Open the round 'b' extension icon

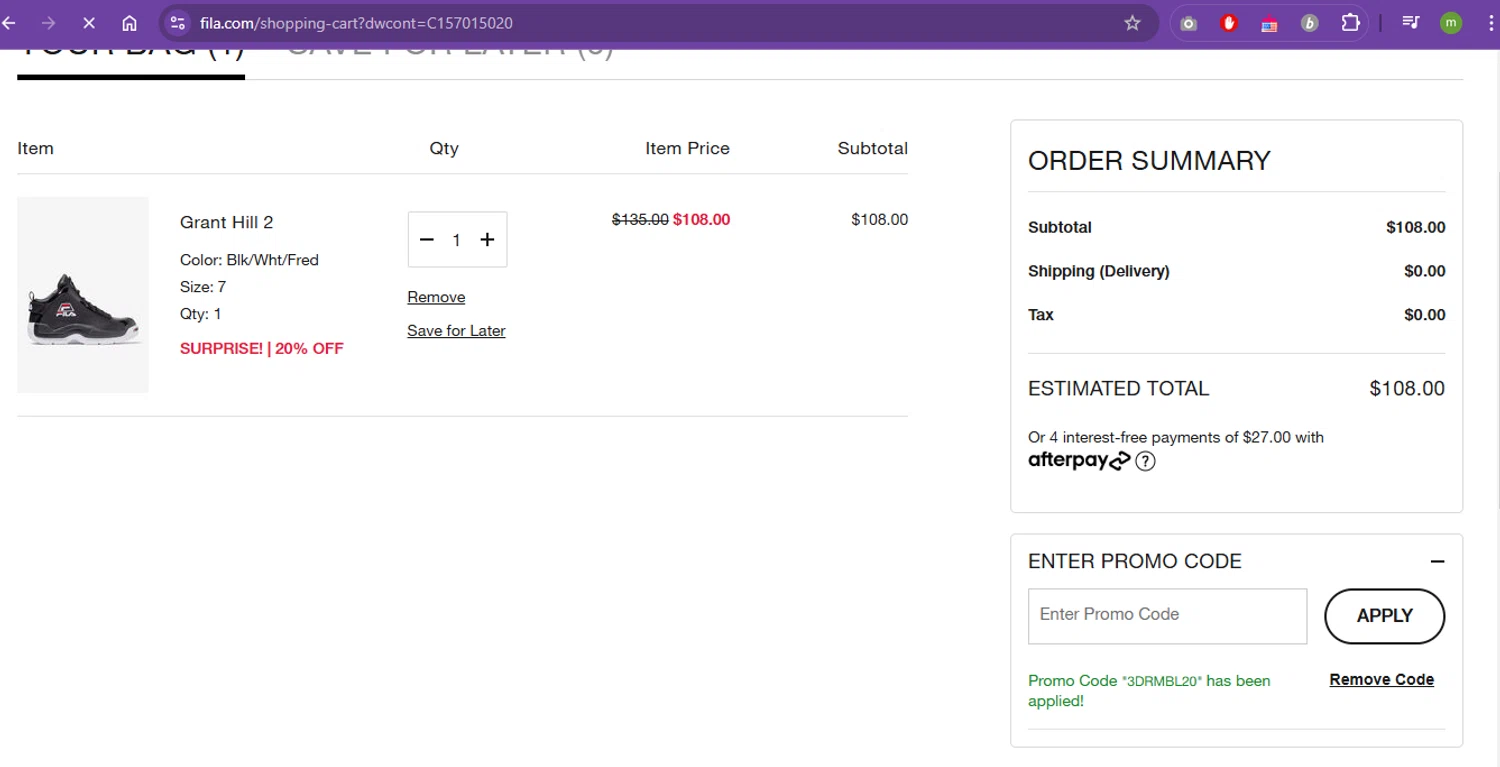click(x=1309, y=23)
